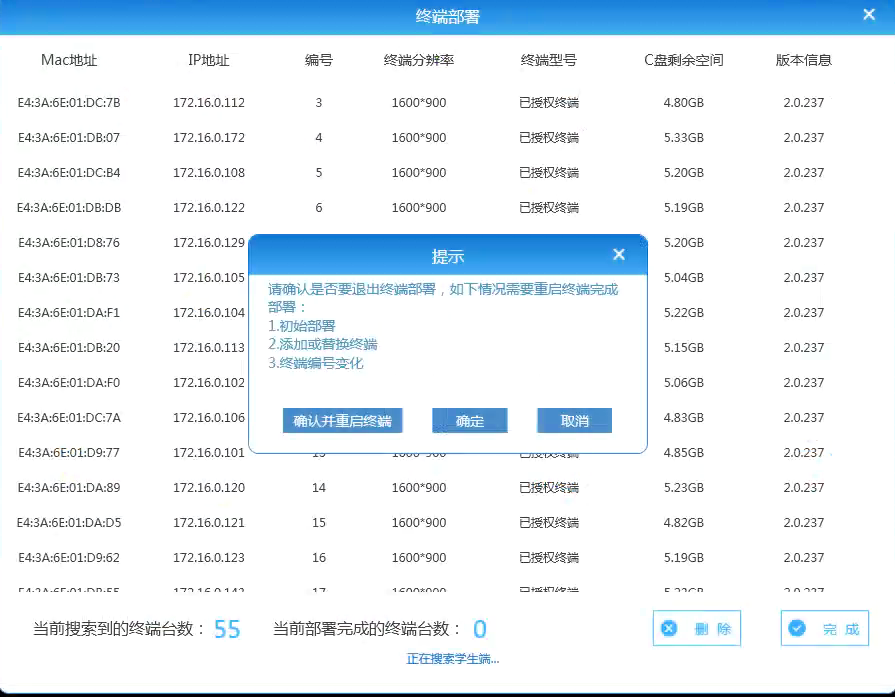This screenshot has height=697, width=895.
Task: Click the 编号 column header
Action: [x=319, y=60]
